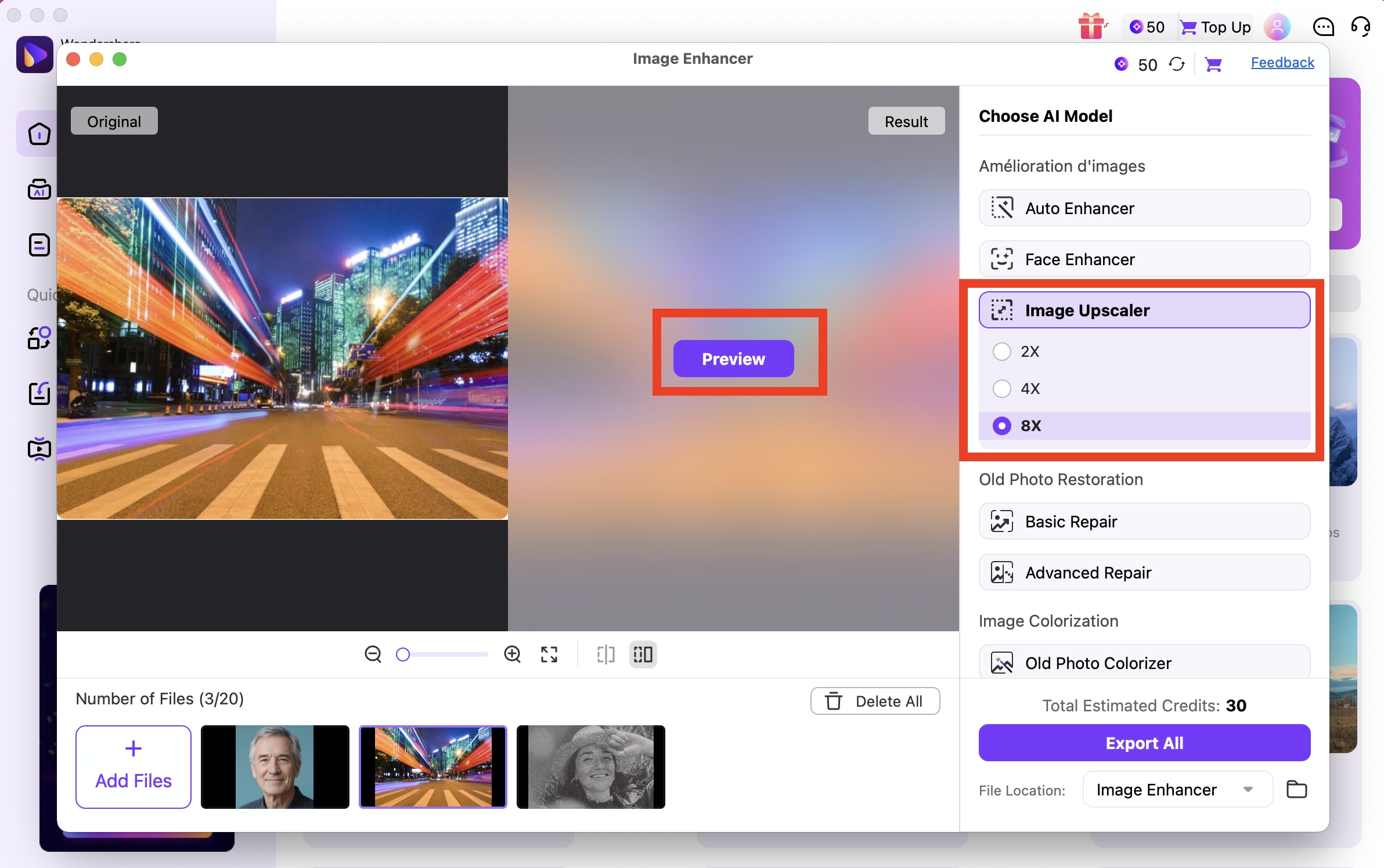Enter fullscreen with the expand icon
Image resolution: width=1384 pixels, height=868 pixels.
(x=548, y=654)
